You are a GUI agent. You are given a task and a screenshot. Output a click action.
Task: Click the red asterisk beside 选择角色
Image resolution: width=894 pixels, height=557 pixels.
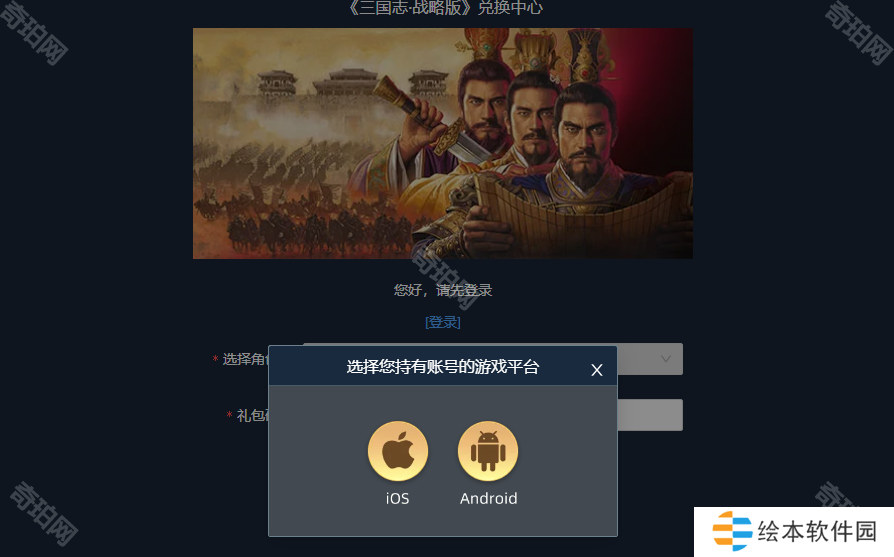pos(215,359)
